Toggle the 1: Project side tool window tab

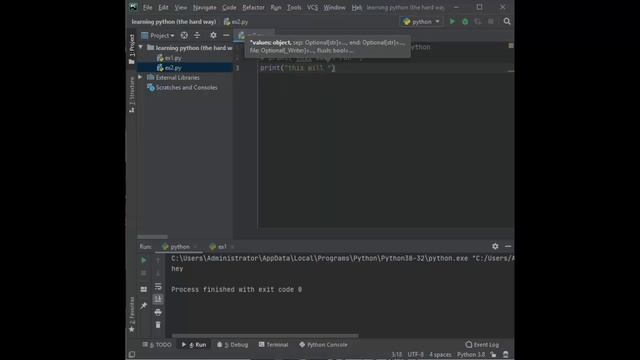[131, 49]
